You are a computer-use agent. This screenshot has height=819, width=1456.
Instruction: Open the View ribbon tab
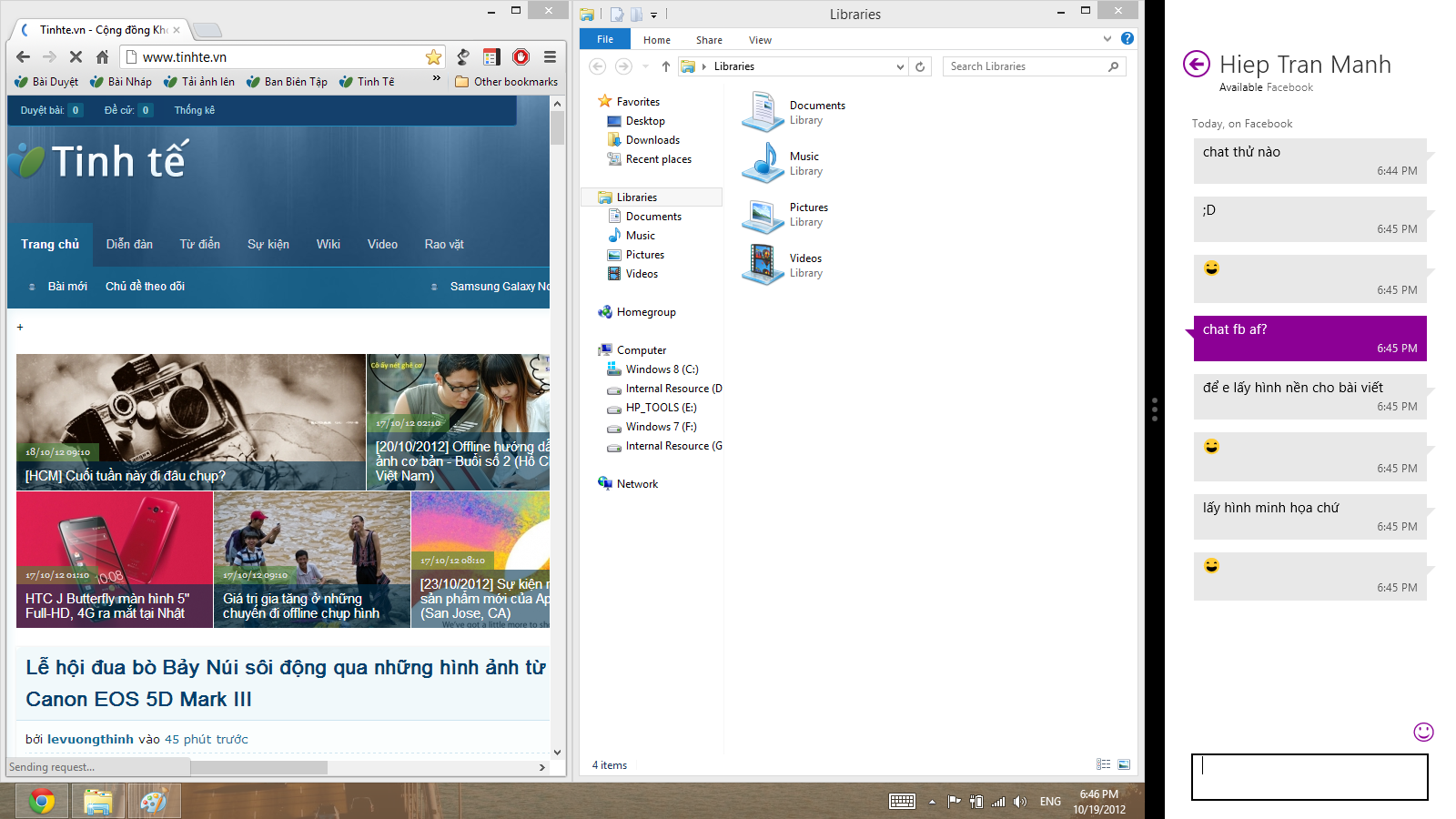coord(760,40)
